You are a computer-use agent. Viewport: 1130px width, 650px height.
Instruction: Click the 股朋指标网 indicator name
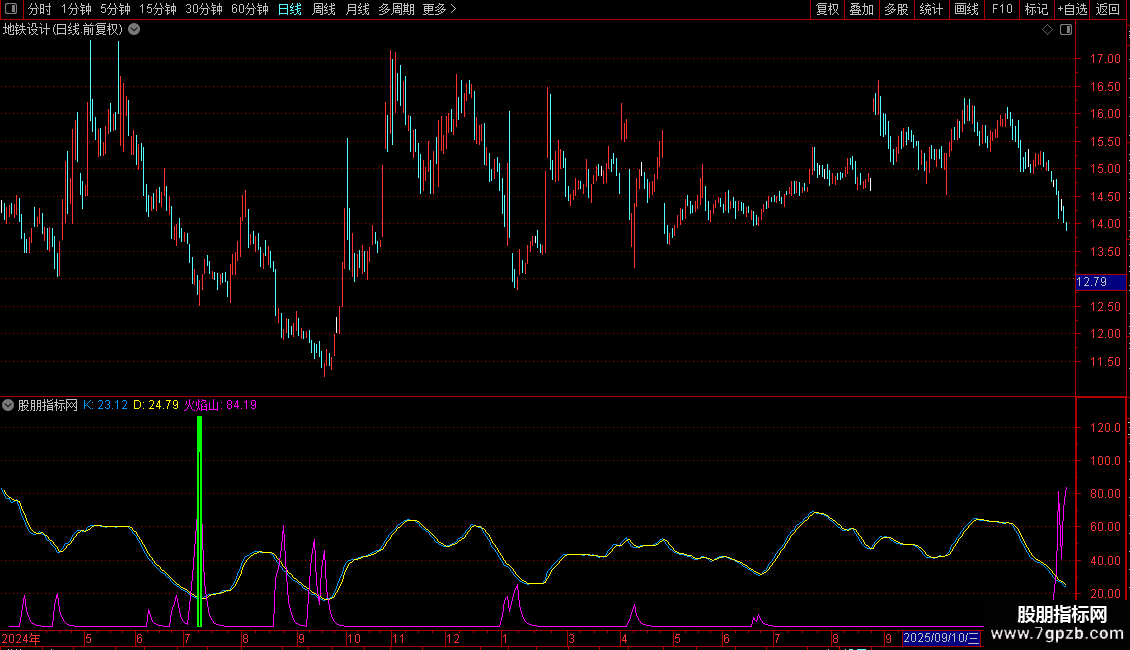tap(48, 405)
